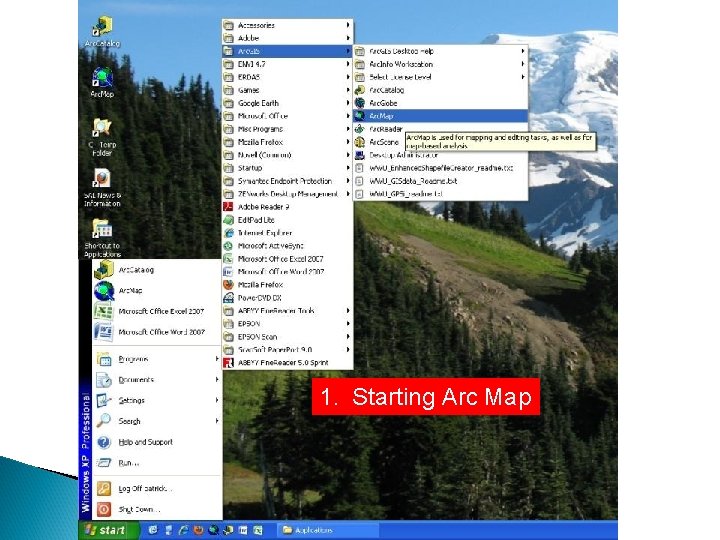Click ArcCatalog quick launch icon on taskbar
This screenshot has width=720, height=540.
pyautogui.click(x=228, y=530)
